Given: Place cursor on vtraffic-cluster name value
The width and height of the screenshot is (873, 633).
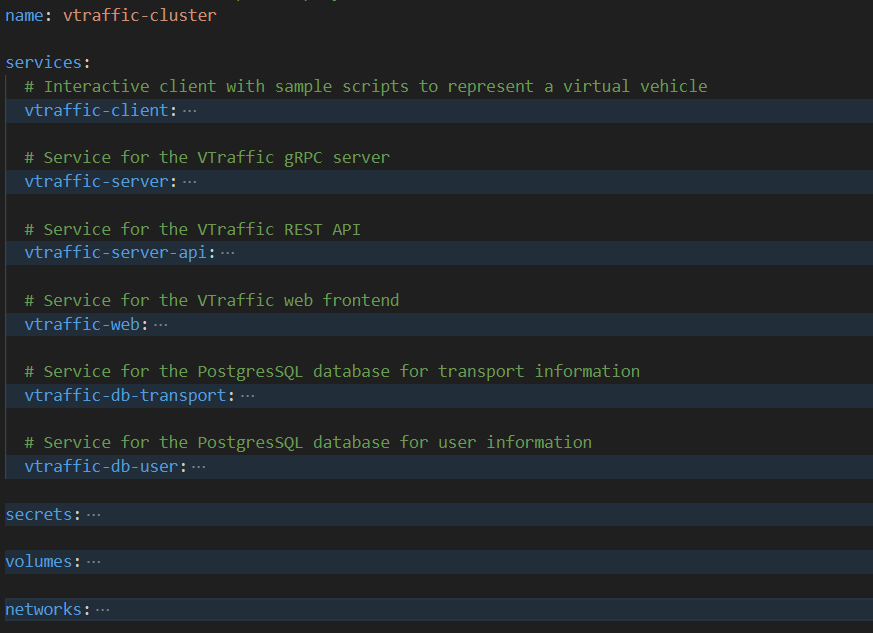Looking at the screenshot, I should pos(140,15).
